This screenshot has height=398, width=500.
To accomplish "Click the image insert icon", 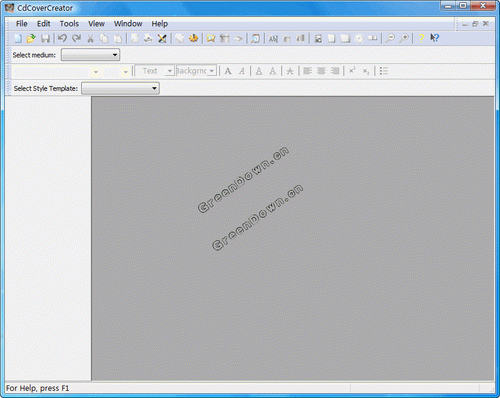I will 318,38.
